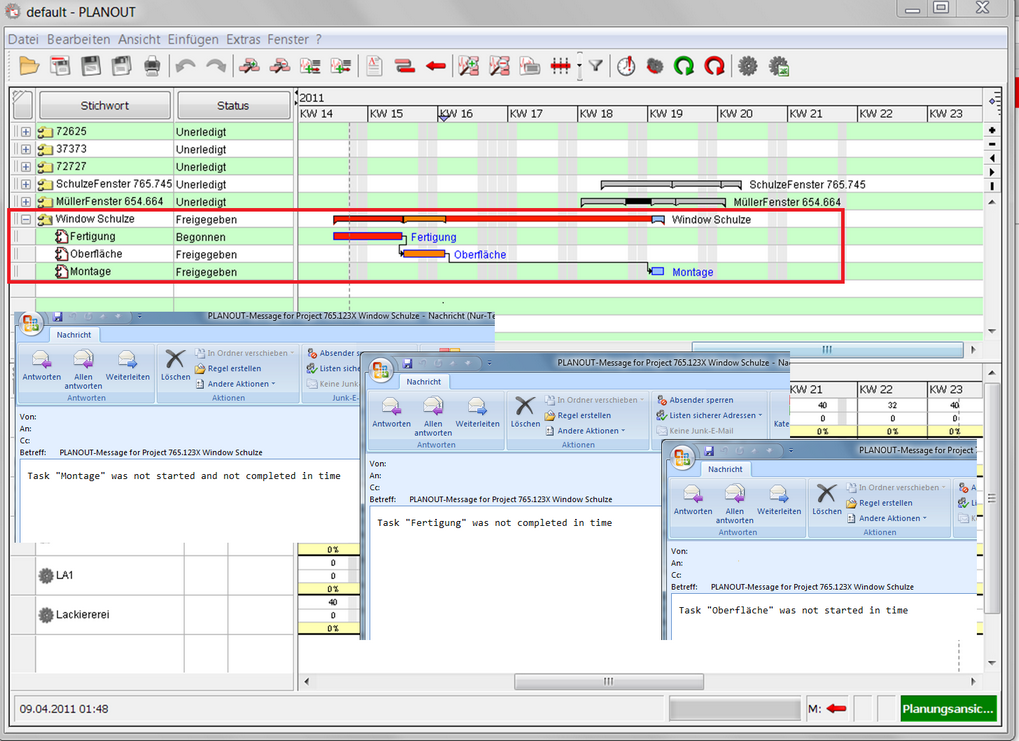Select Nachricht tab in the Fertigung message window

click(x=424, y=382)
